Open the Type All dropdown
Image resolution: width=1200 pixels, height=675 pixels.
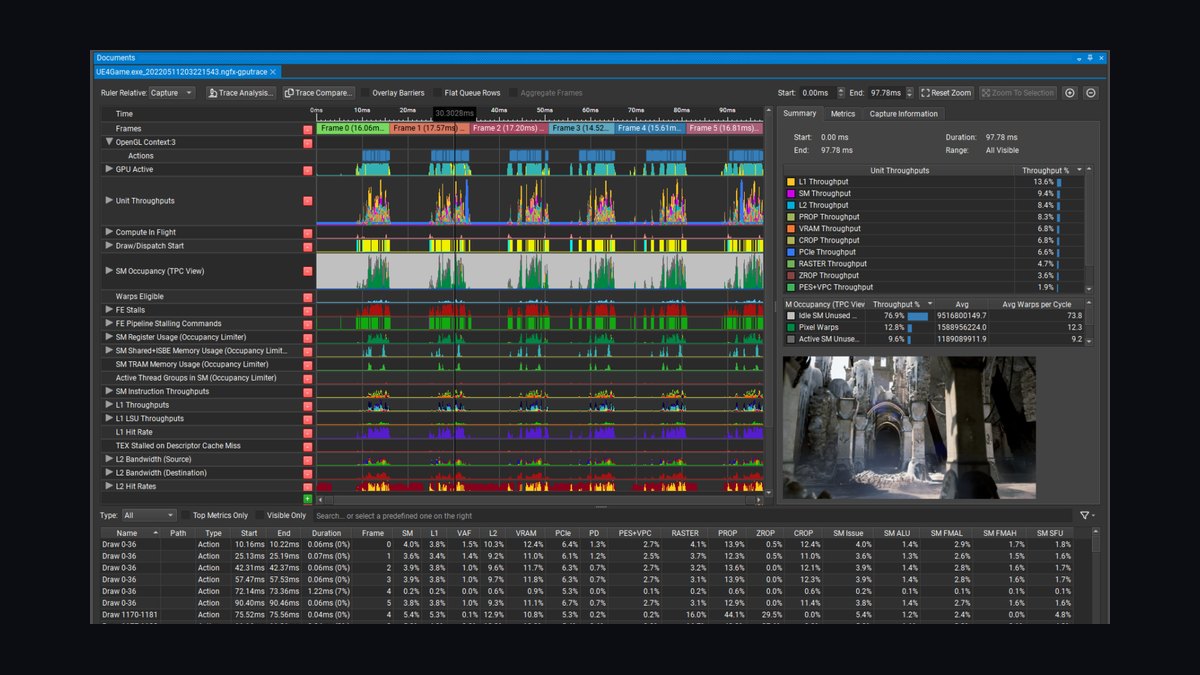tap(148, 515)
